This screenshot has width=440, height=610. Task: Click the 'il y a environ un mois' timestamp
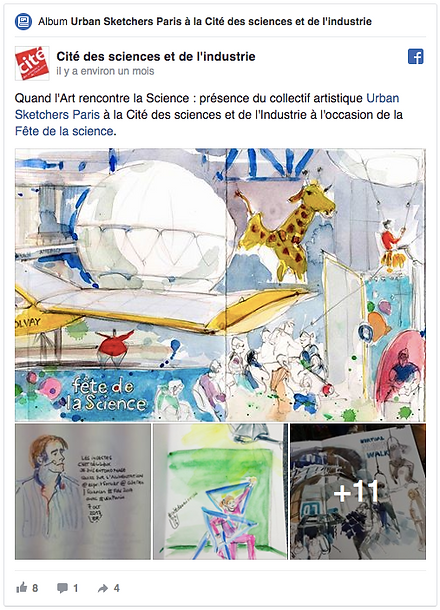click(105, 71)
